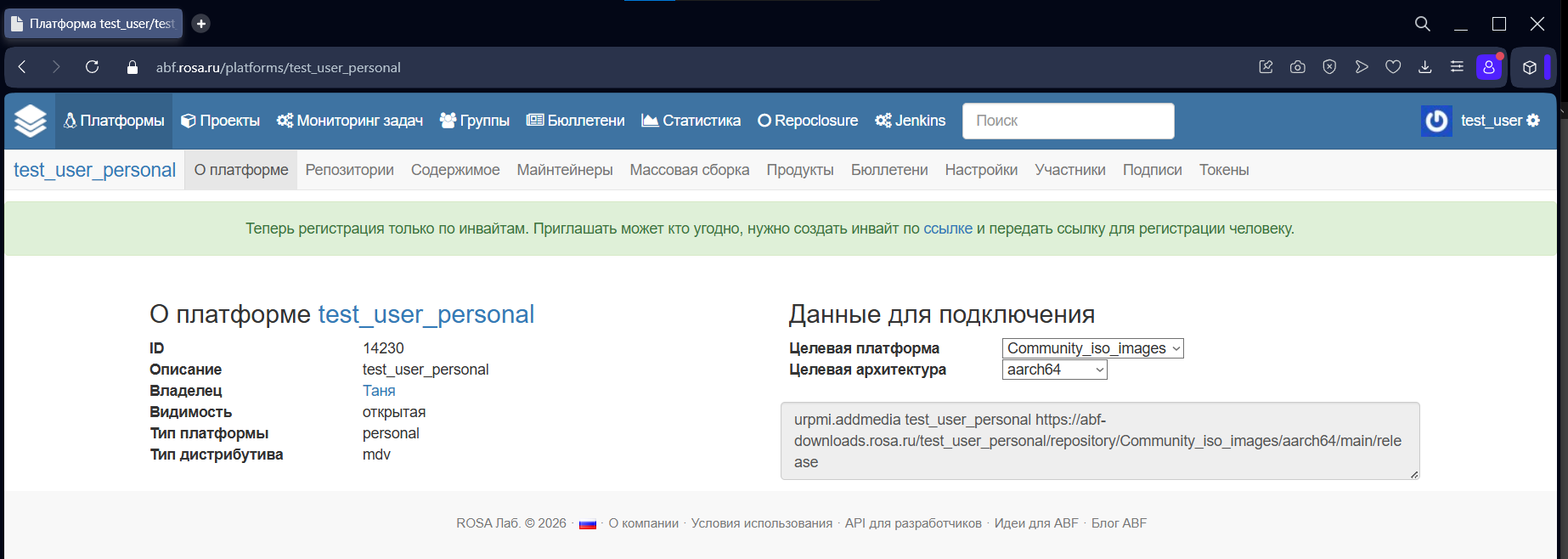Viewport: 1568px width, 559px height.
Task: Open the browser snapshot camera icon
Action: pyautogui.click(x=1297, y=67)
